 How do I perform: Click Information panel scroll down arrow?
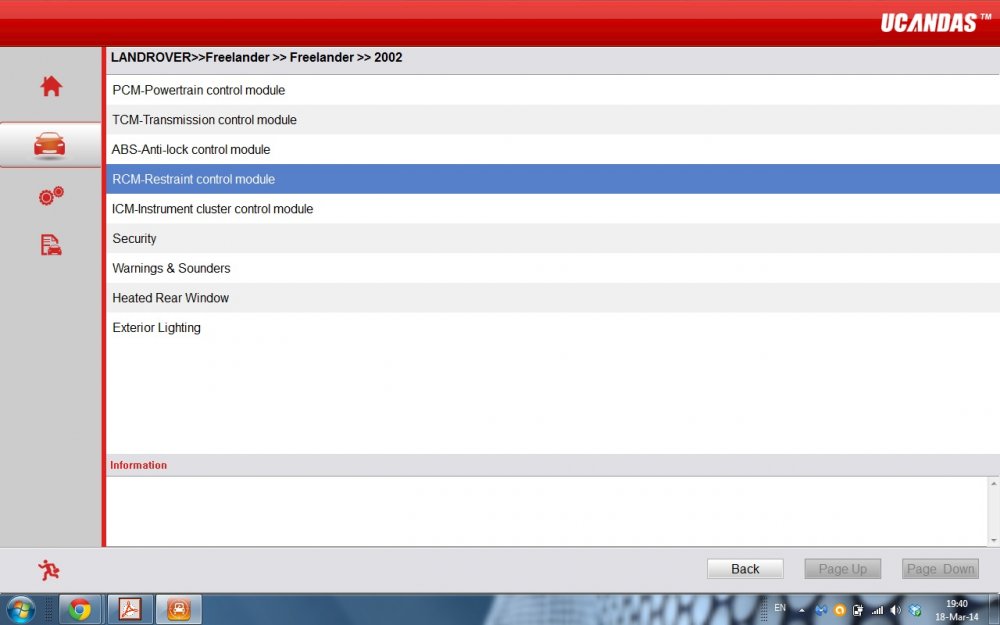[x=994, y=540]
